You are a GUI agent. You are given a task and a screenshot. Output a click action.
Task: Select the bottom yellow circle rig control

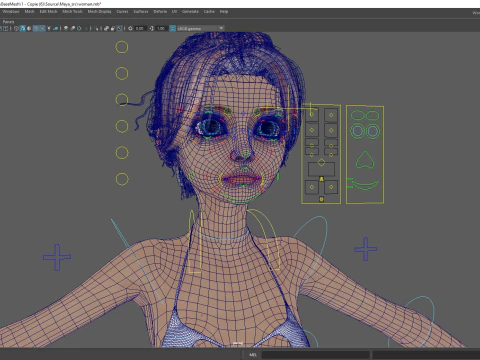pyautogui.click(x=122, y=179)
